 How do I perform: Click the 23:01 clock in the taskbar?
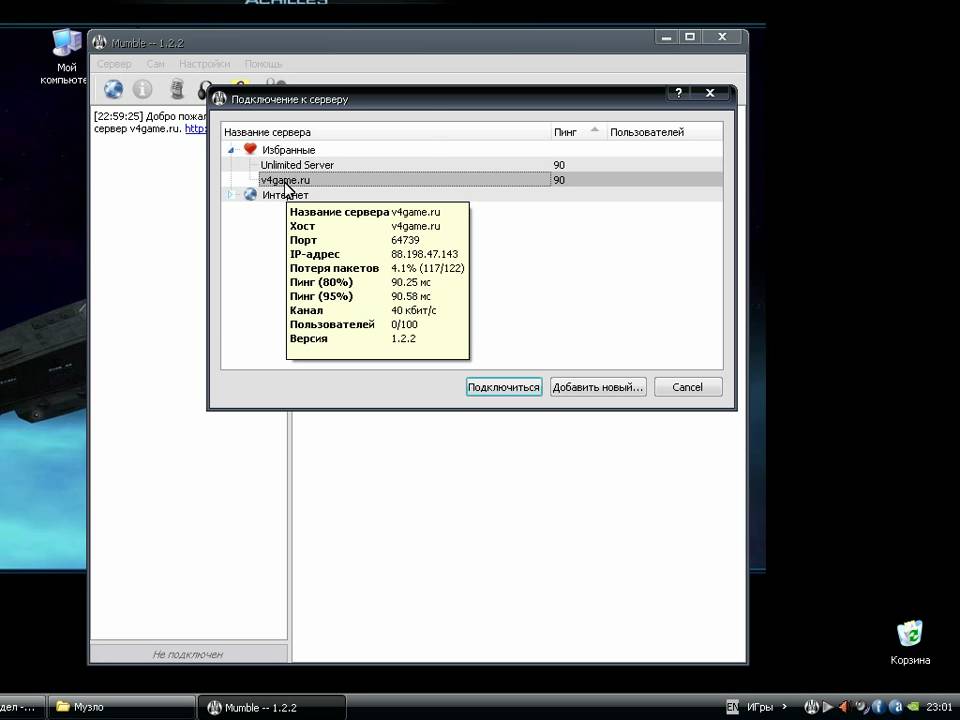tap(939, 707)
